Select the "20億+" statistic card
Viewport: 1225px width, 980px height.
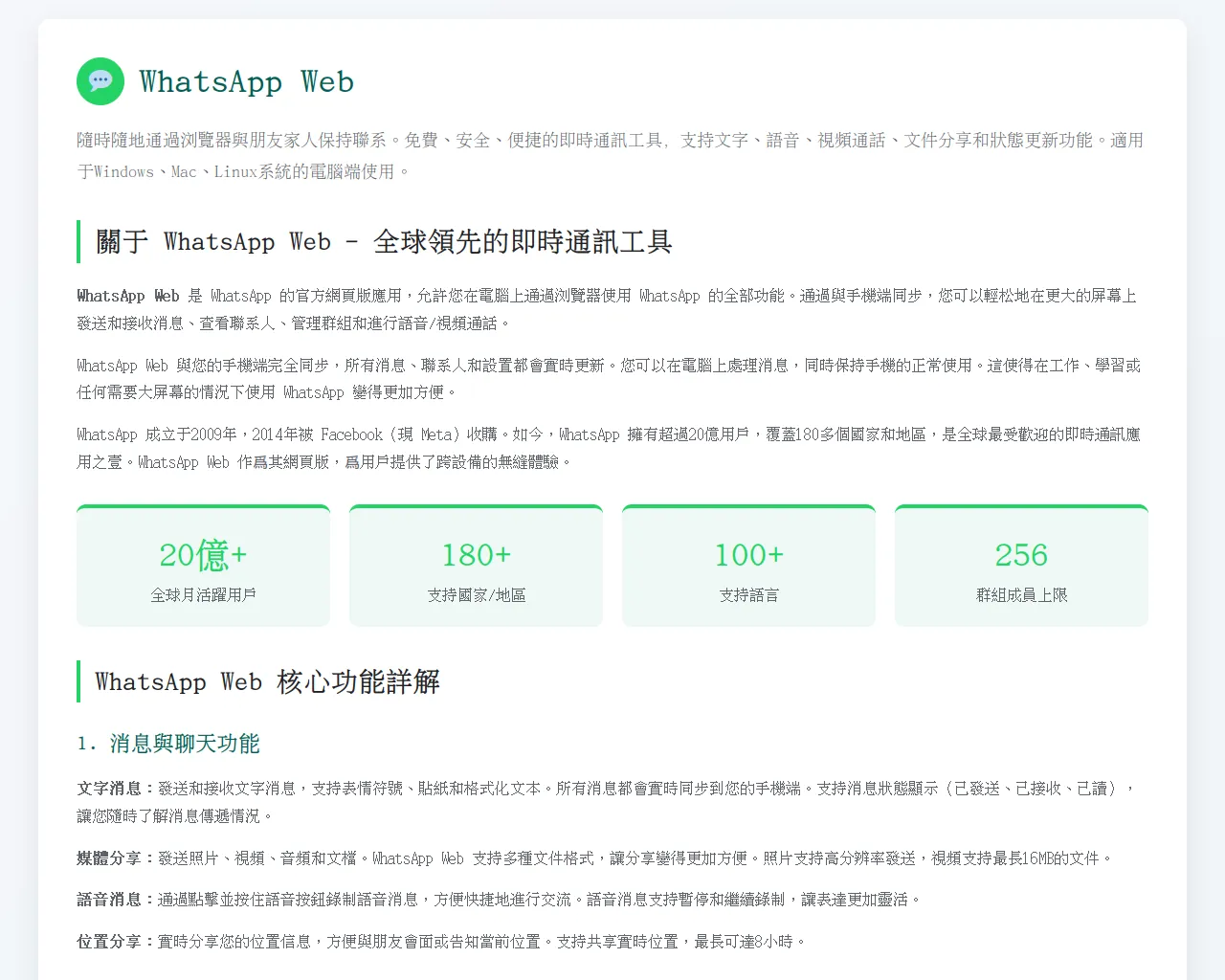pos(203,566)
